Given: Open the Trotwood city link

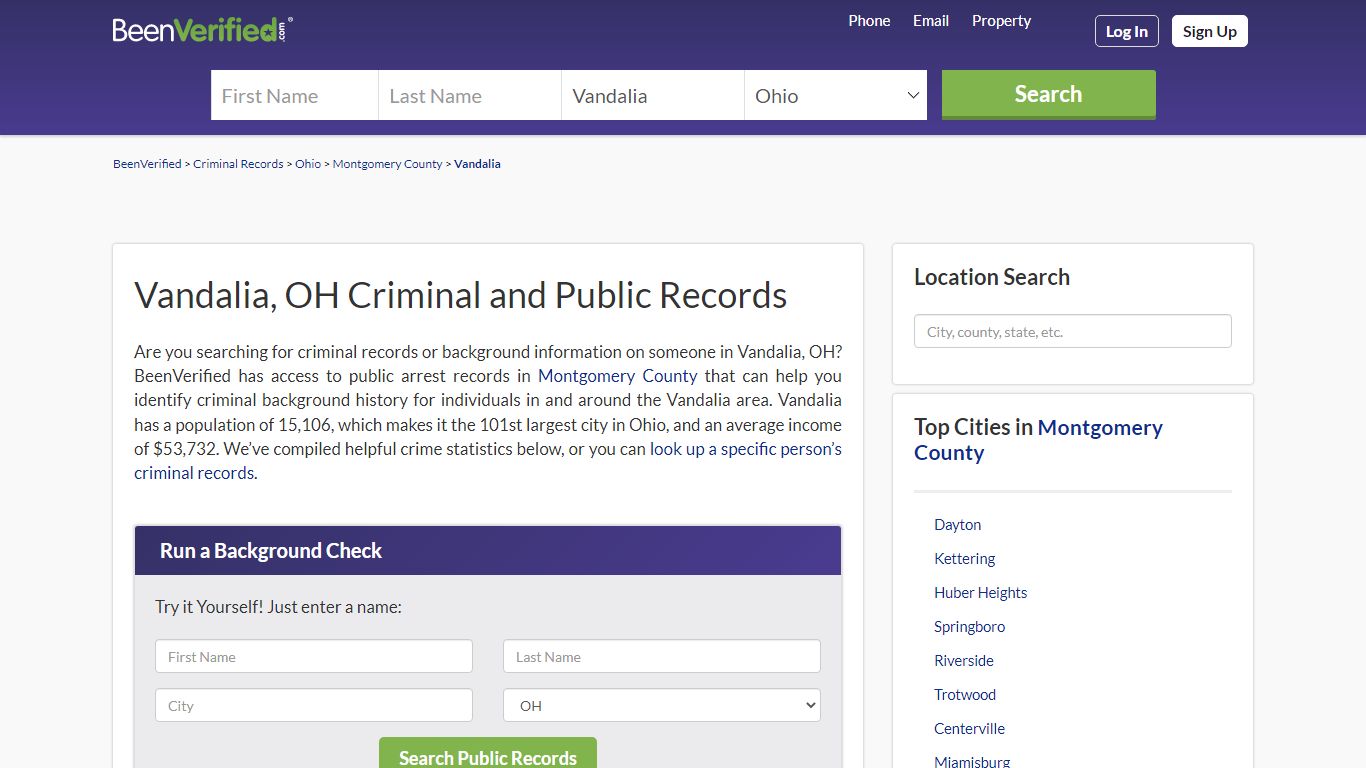Looking at the screenshot, I should click(965, 695).
